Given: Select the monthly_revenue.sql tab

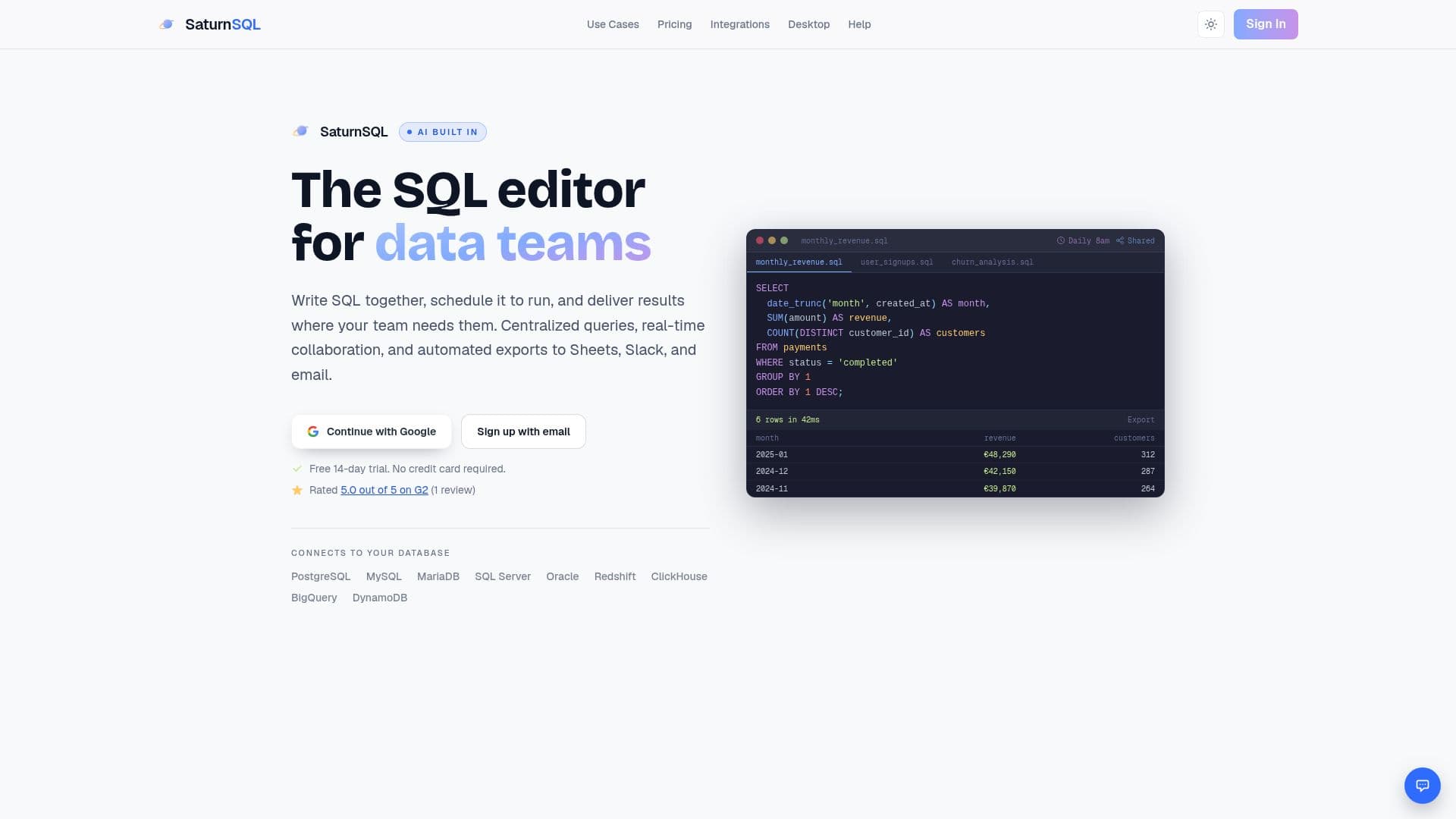Looking at the screenshot, I should 799,262.
